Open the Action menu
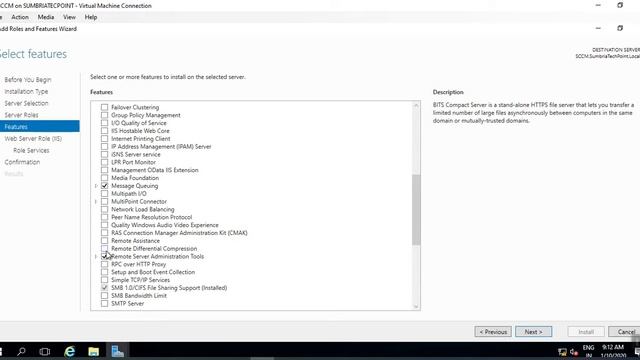This screenshot has width=640, height=360. pos(20,17)
